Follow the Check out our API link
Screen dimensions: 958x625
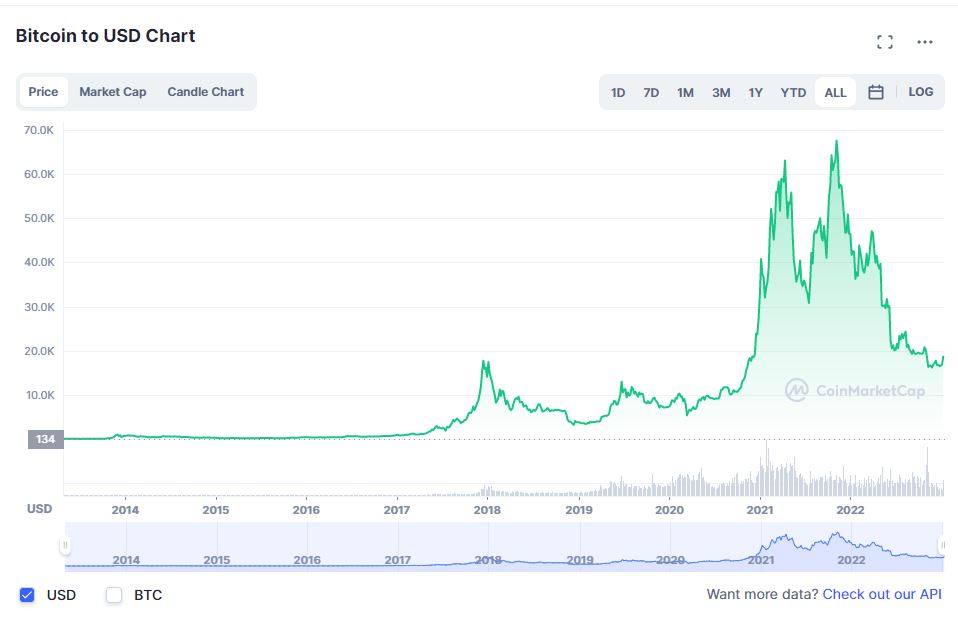point(882,594)
